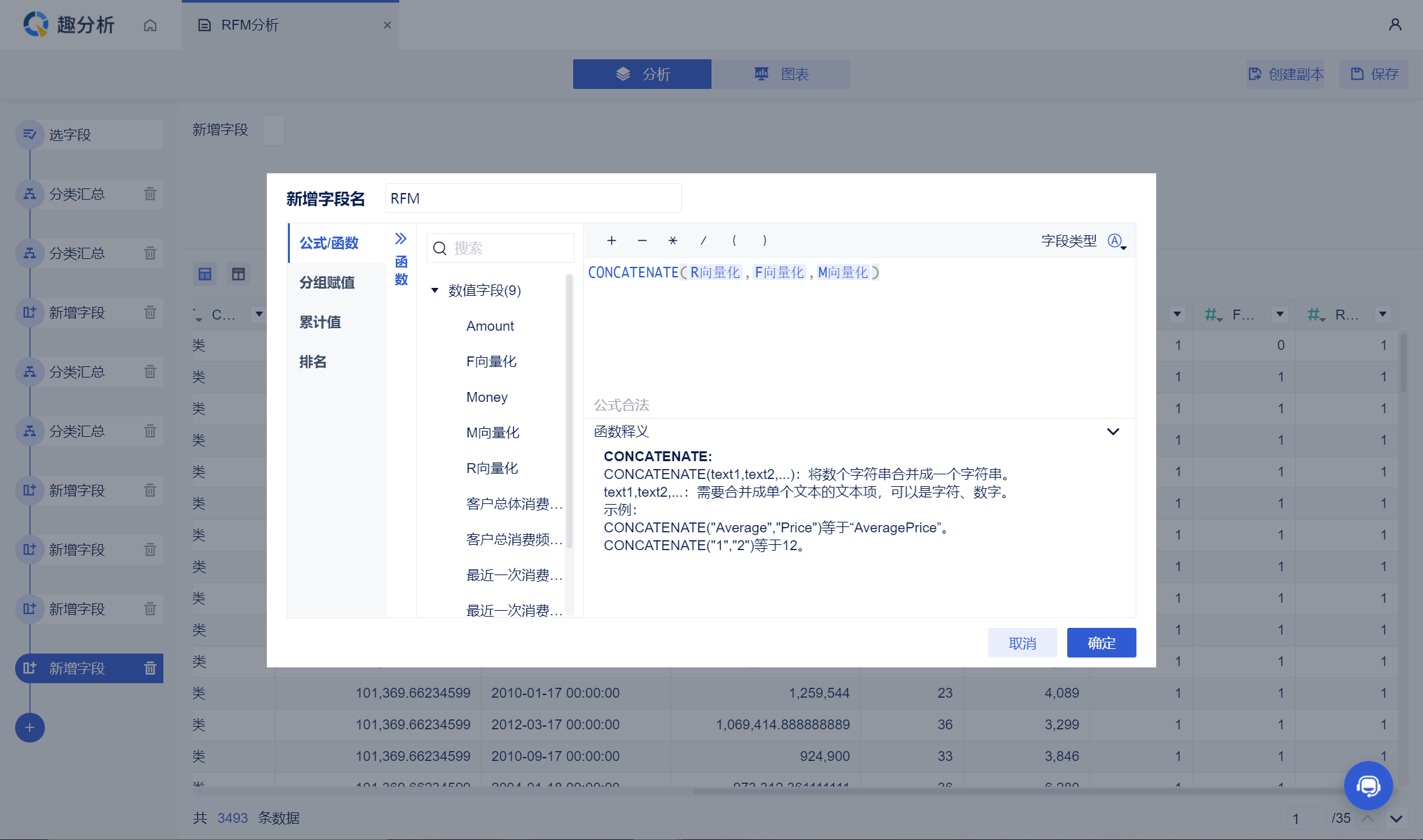The width and height of the screenshot is (1423, 840).
Task: Select the Money field in list
Action: 487,397
